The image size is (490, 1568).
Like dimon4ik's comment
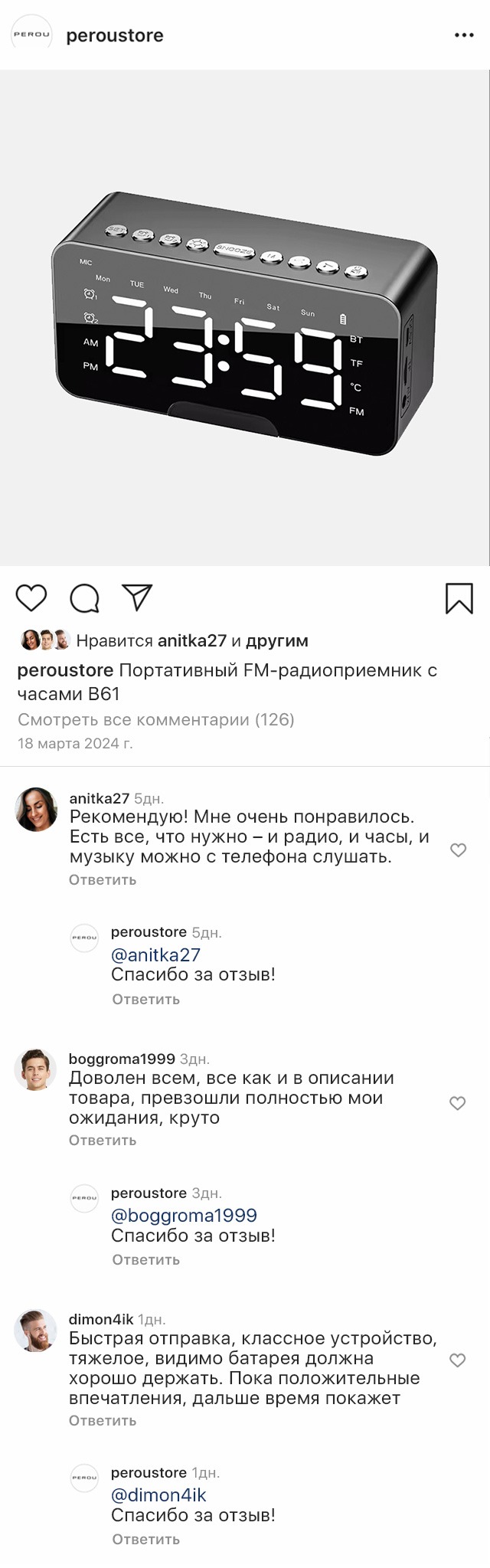click(x=457, y=1360)
